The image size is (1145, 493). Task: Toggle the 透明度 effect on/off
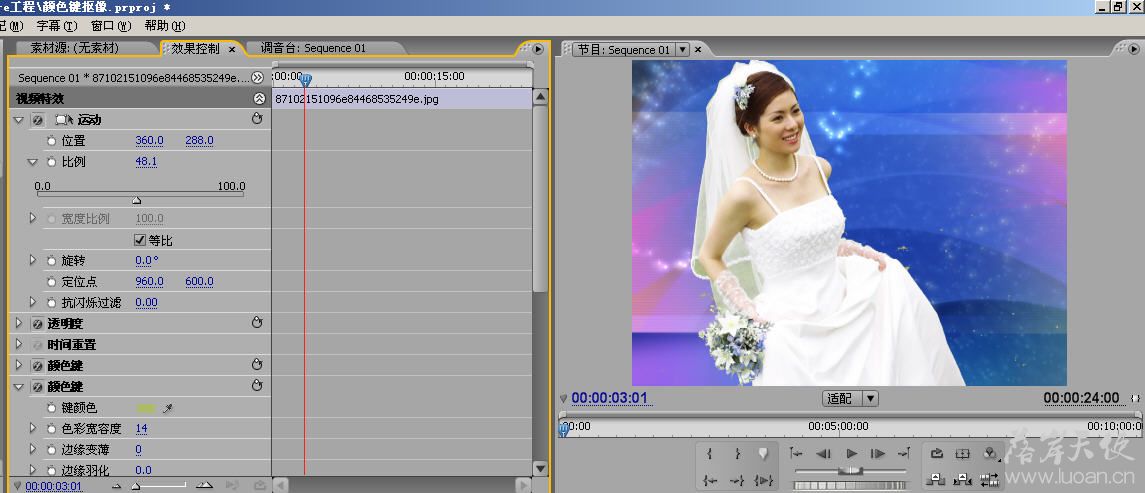(x=38, y=324)
